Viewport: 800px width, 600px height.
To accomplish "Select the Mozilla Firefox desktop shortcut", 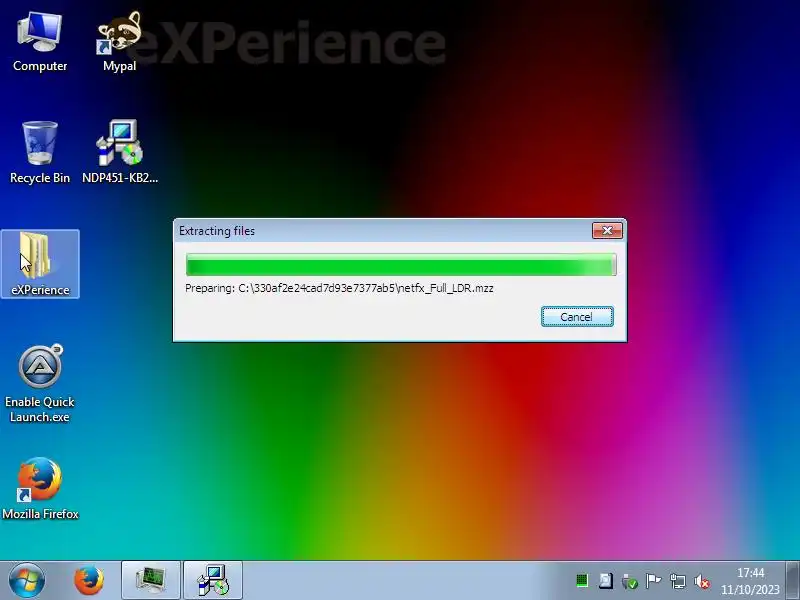I will click(40, 489).
